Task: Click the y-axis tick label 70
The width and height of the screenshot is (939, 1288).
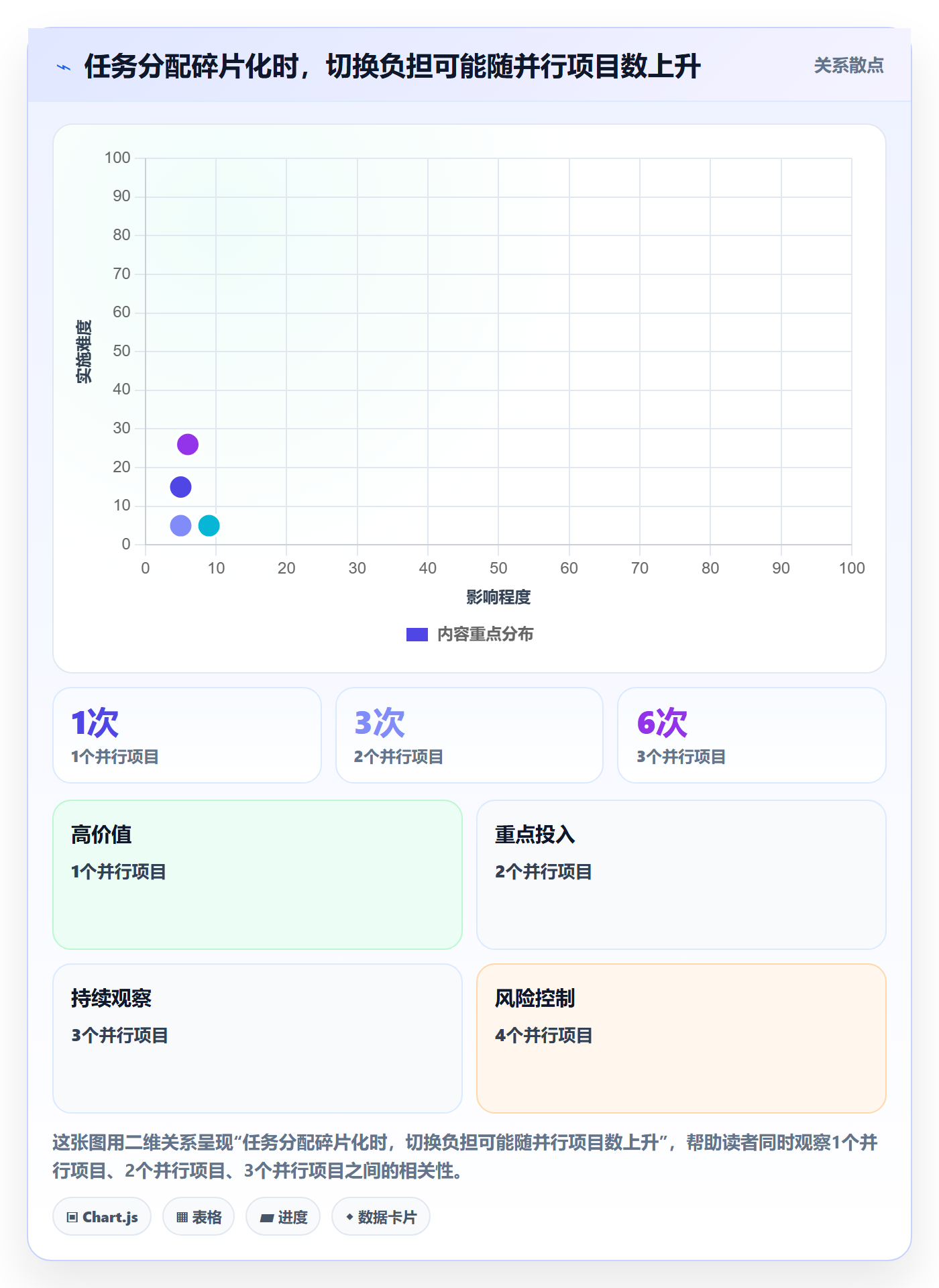Action: (121, 274)
